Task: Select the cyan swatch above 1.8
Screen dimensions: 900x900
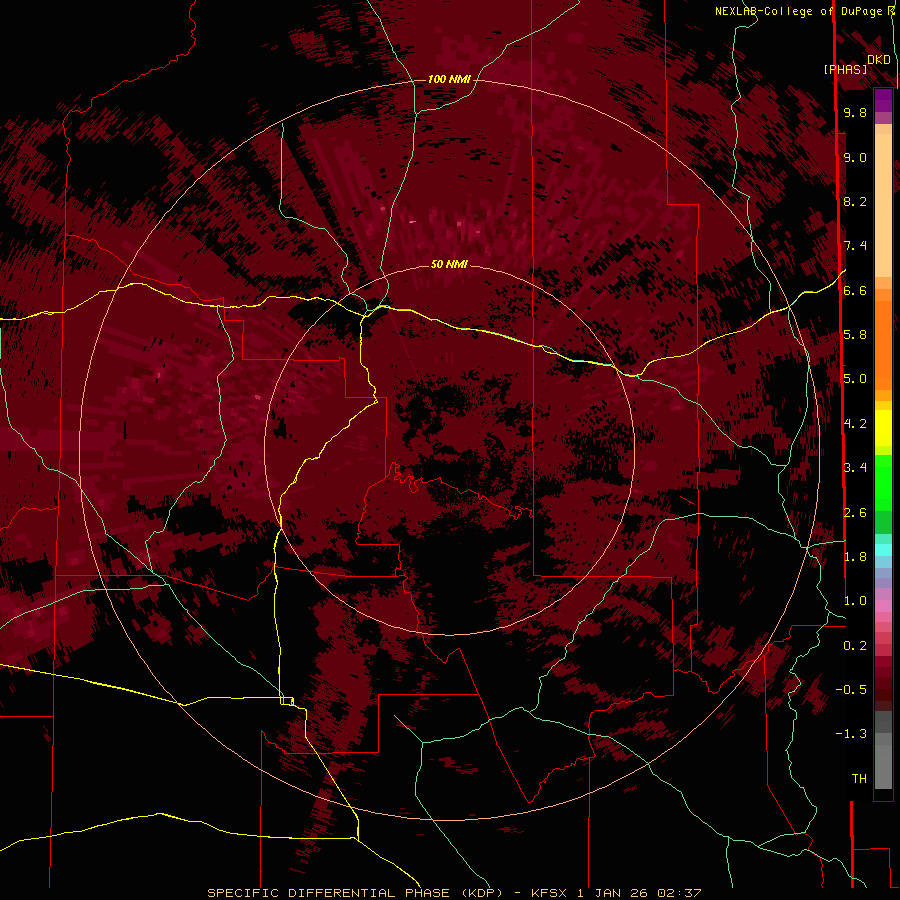Action: click(x=883, y=550)
